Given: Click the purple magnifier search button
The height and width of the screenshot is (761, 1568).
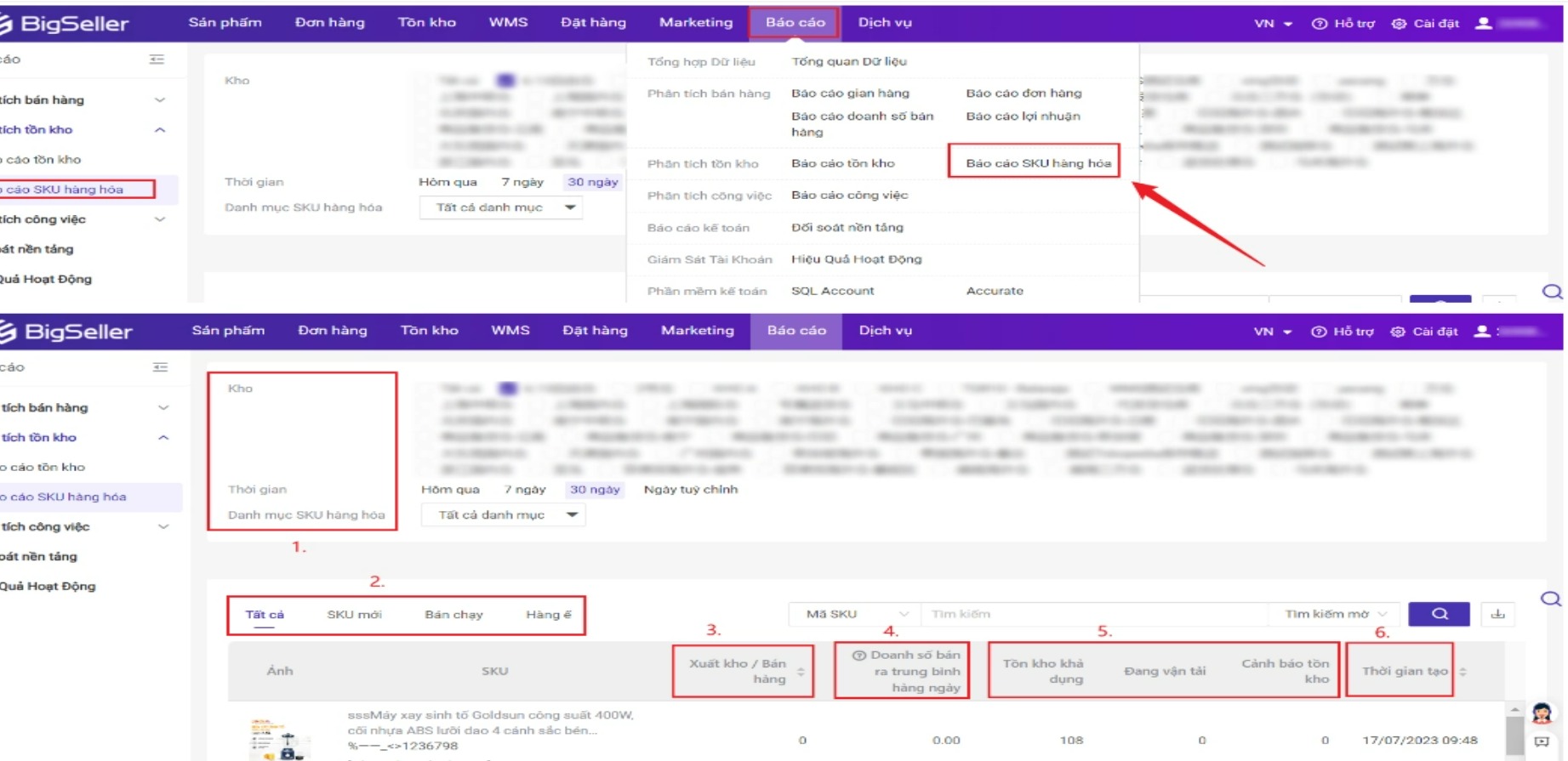Looking at the screenshot, I should point(1439,614).
